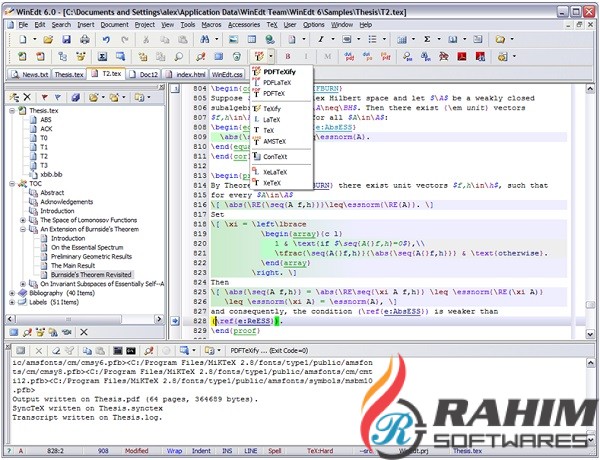Expand the Labels (51 Items) node
The image size is (600, 460).
[x=12, y=302]
